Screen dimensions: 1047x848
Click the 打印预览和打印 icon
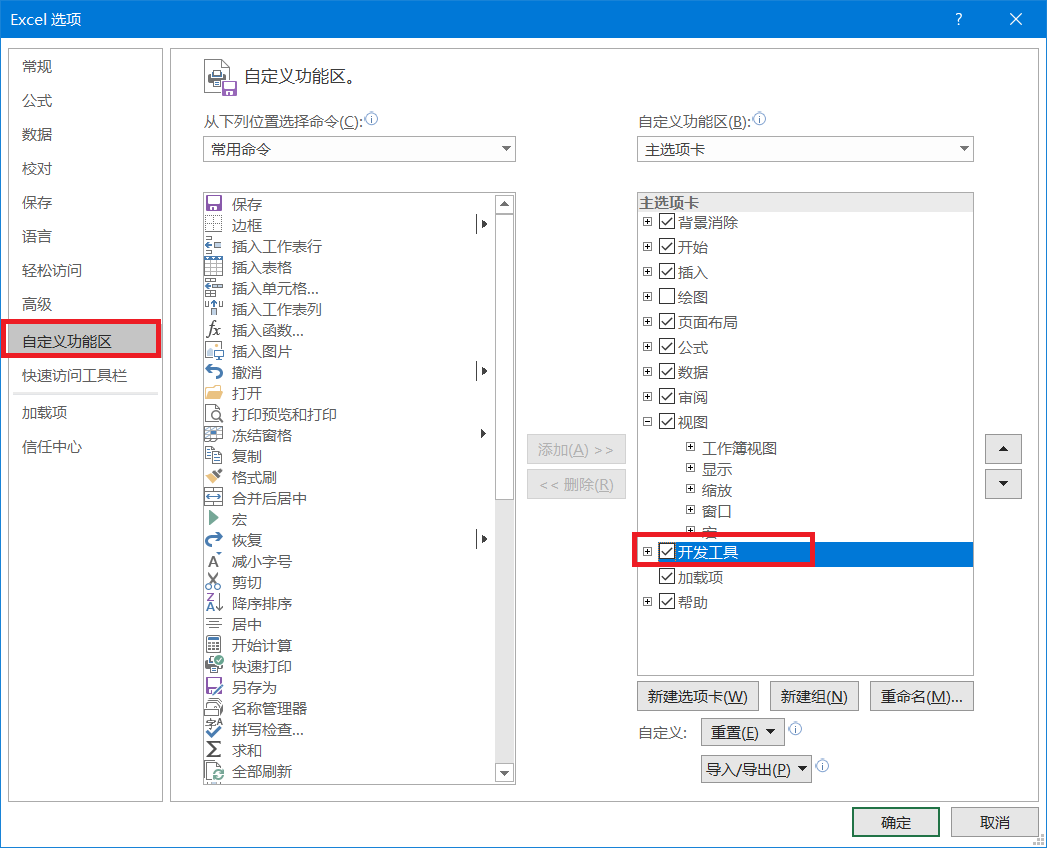click(x=214, y=414)
